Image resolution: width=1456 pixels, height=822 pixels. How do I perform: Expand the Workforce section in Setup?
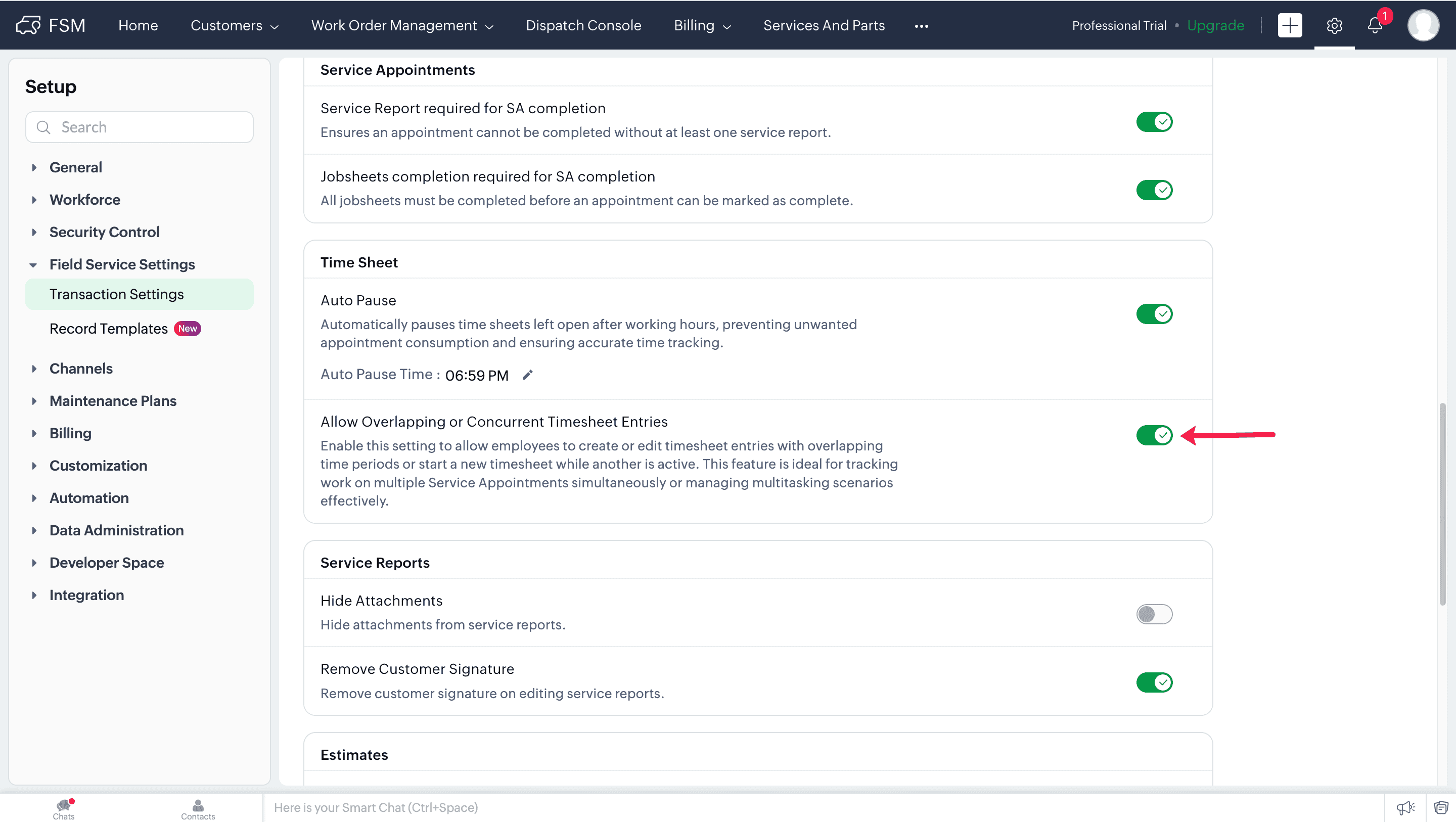click(x=84, y=200)
